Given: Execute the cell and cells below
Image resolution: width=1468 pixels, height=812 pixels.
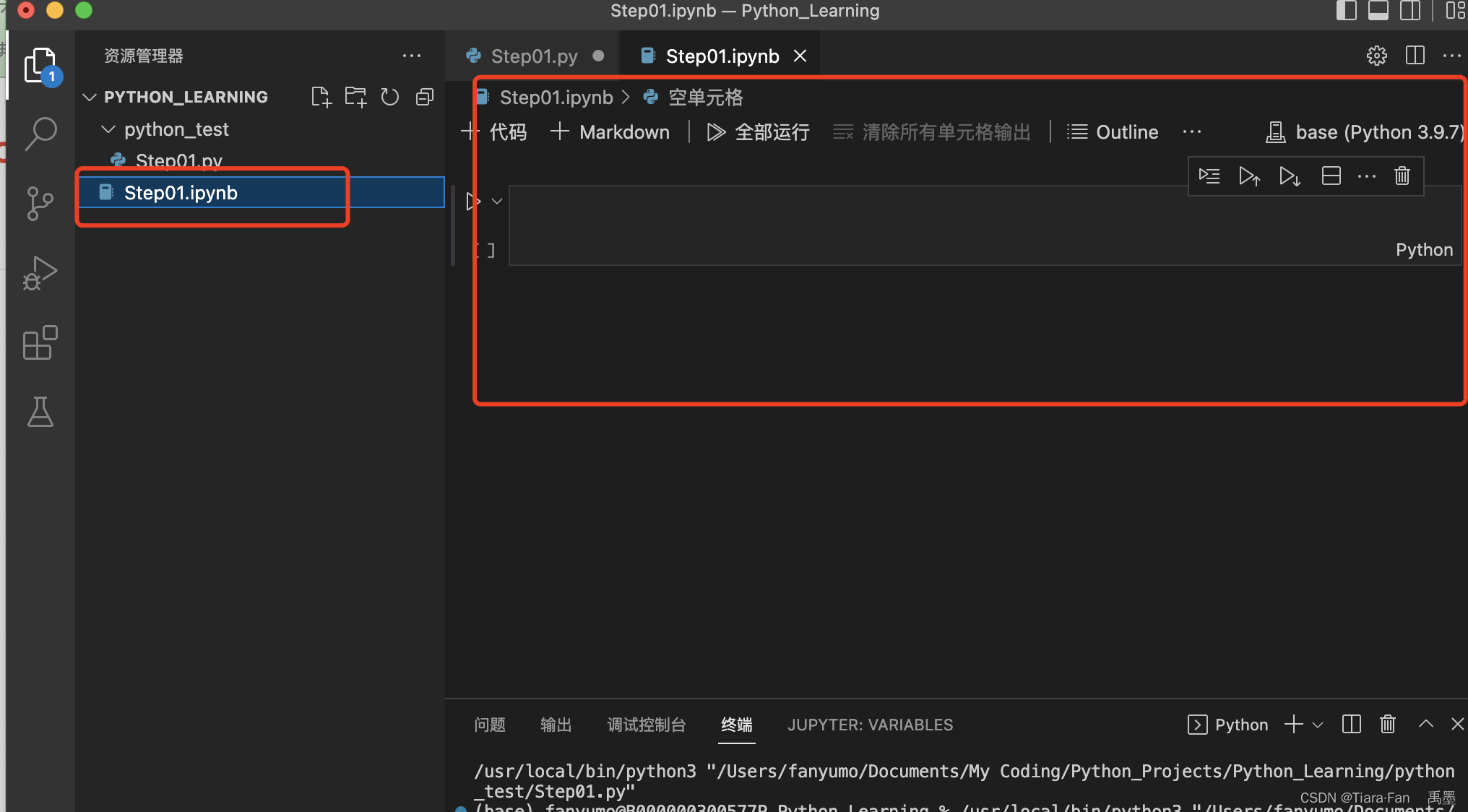Looking at the screenshot, I should point(1290,176).
